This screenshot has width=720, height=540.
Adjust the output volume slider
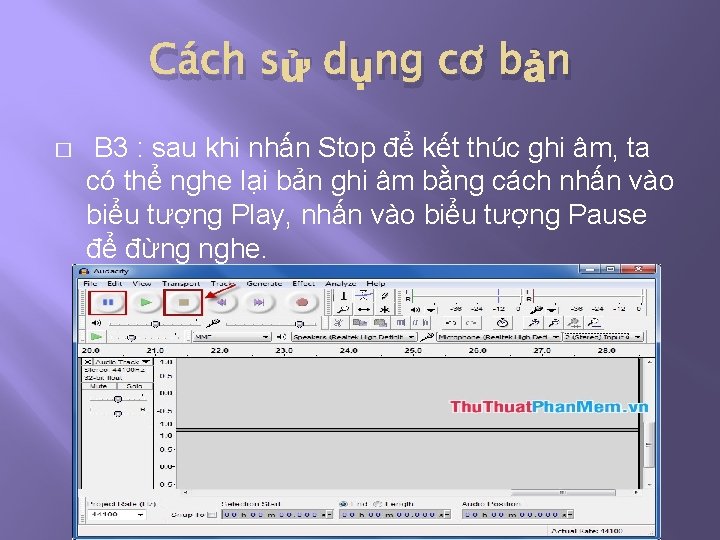(155, 324)
